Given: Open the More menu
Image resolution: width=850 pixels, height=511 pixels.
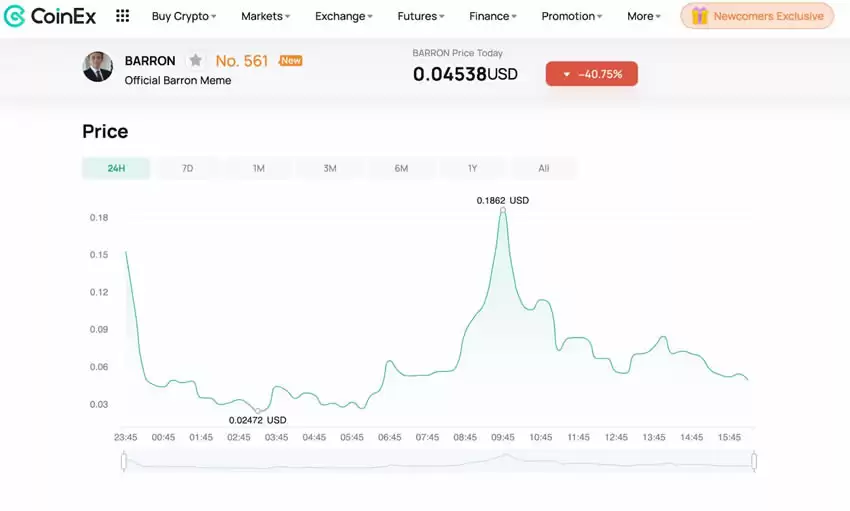Looking at the screenshot, I should 643,16.
